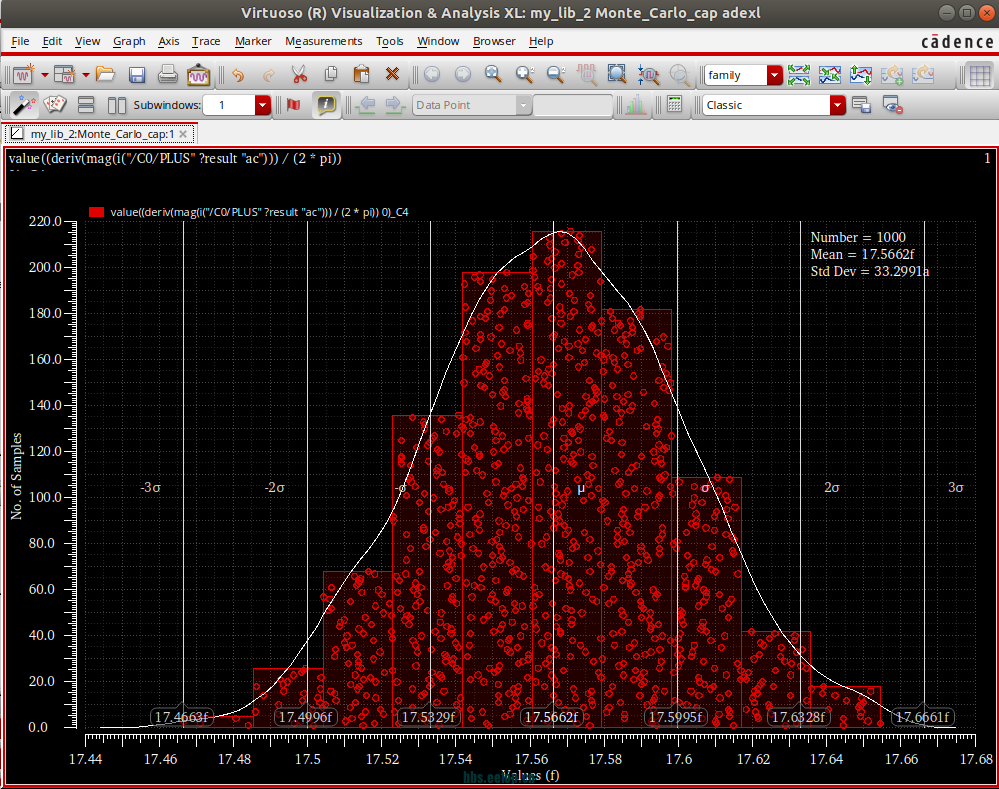The height and width of the screenshot is (789, 999).
Task: Click the playing cards layout icon
Action: click(54, 105)
